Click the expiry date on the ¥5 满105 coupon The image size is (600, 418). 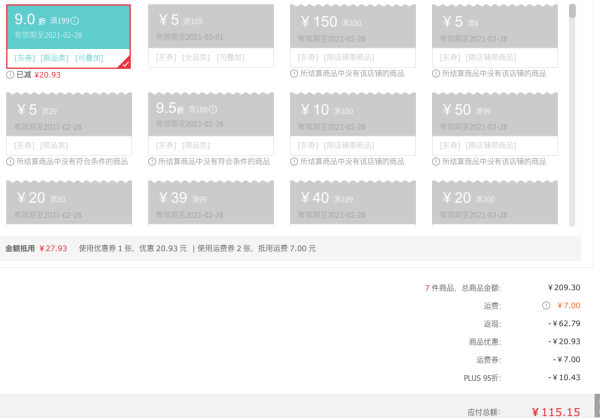point(189,37)
